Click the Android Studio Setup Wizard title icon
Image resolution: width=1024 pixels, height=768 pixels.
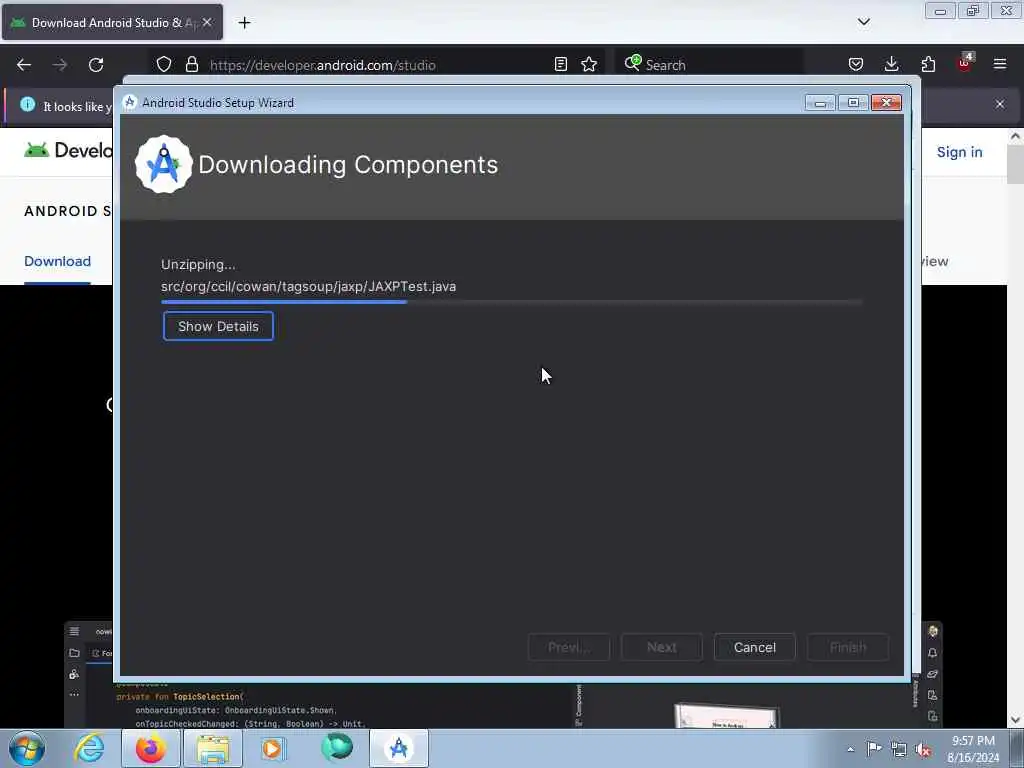(129, 102)
